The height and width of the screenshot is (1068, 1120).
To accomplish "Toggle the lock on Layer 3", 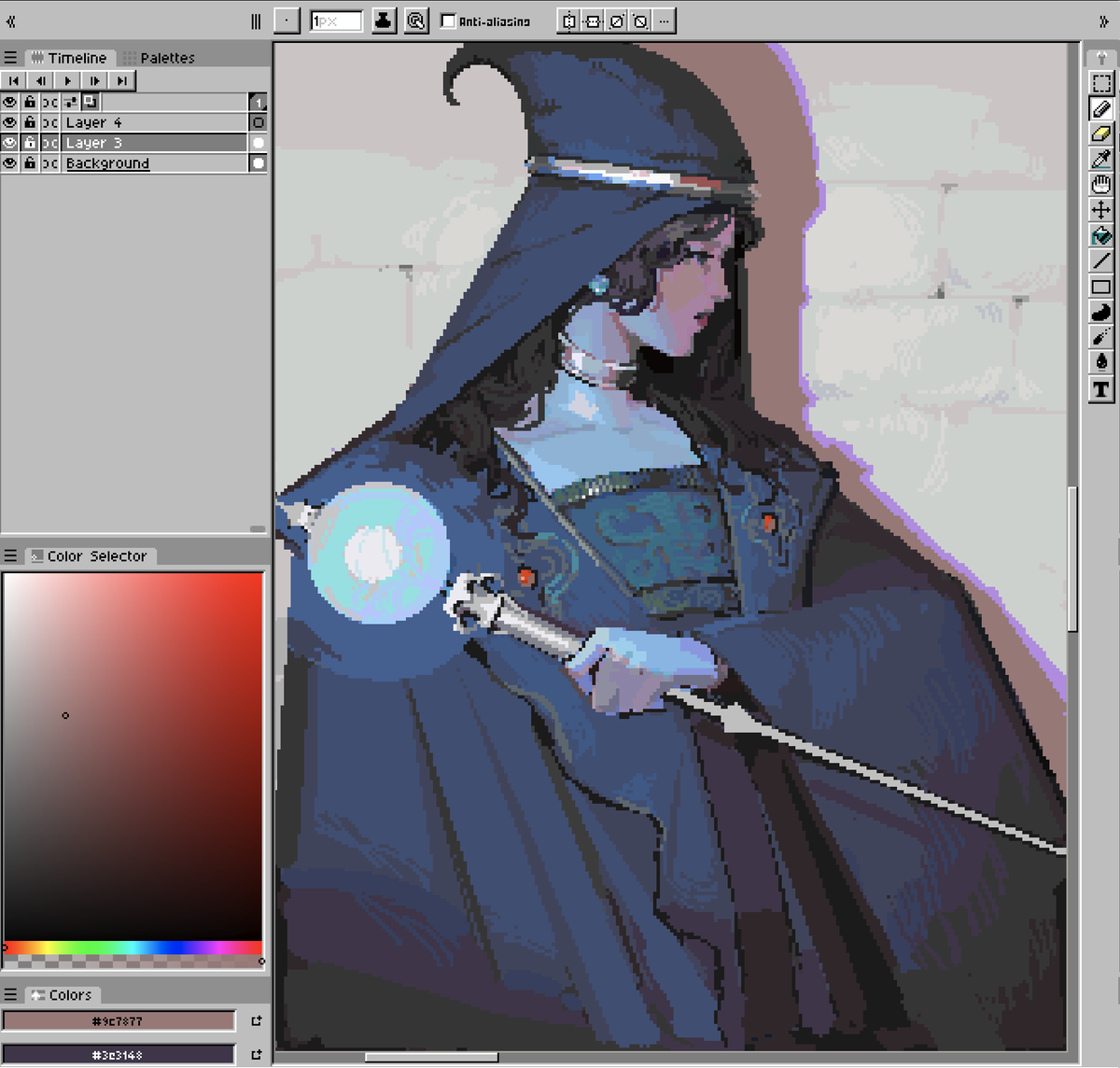I will pos(30,143).
